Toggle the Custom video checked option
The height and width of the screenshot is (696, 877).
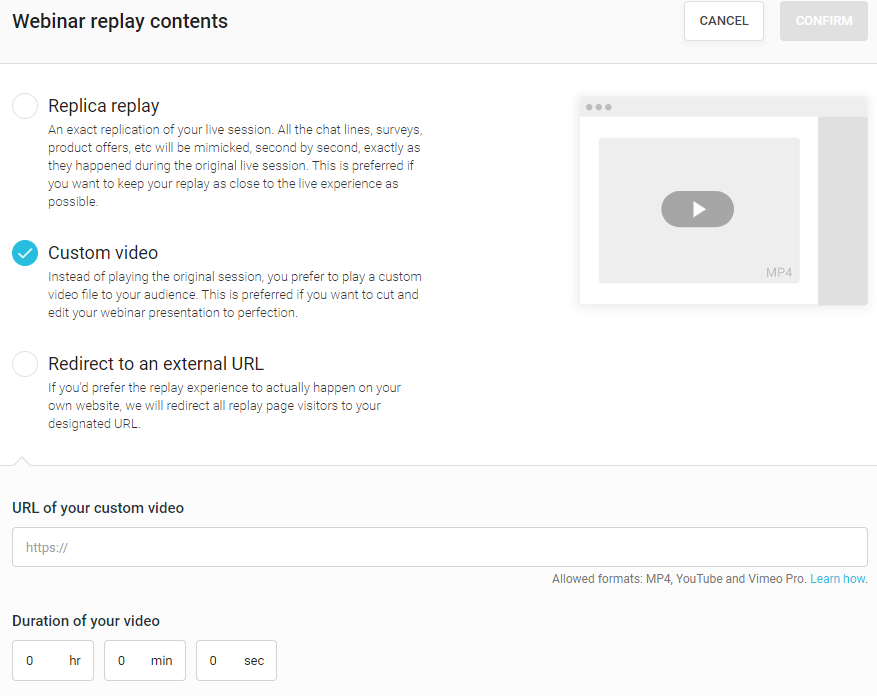(25, 253)
